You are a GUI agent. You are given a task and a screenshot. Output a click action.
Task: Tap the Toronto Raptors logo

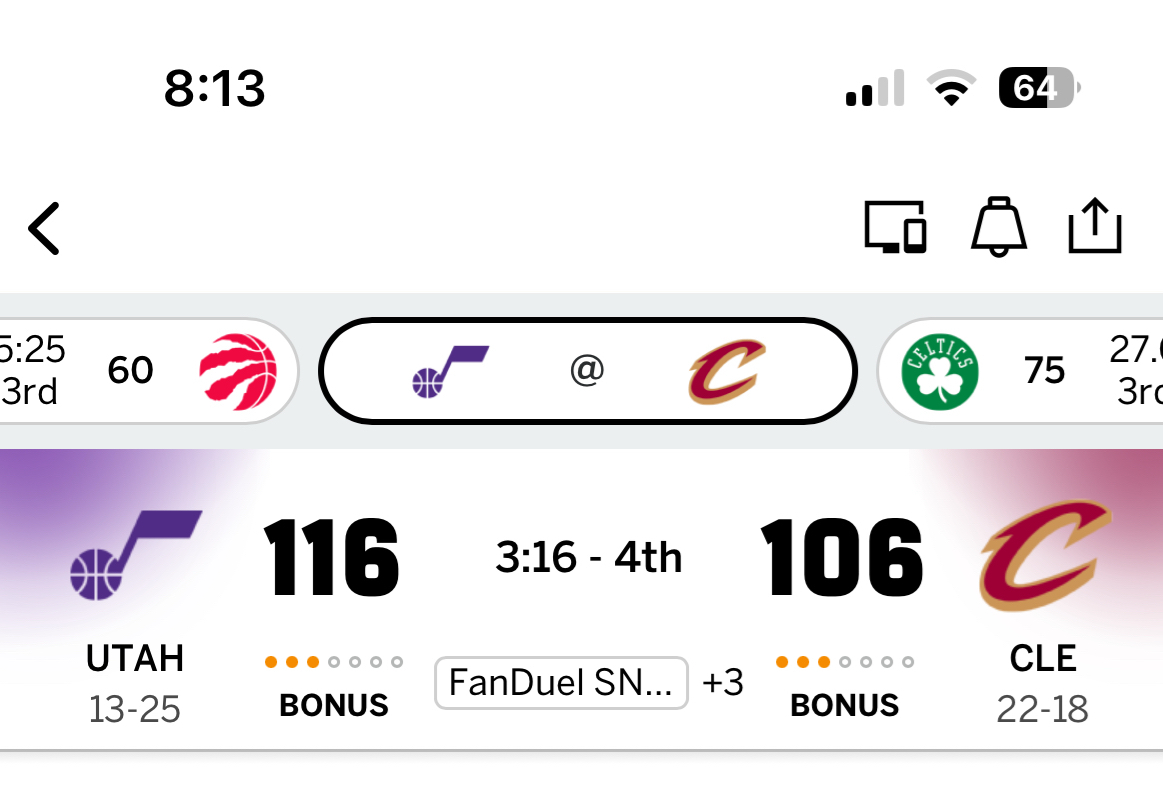(238, 371)
